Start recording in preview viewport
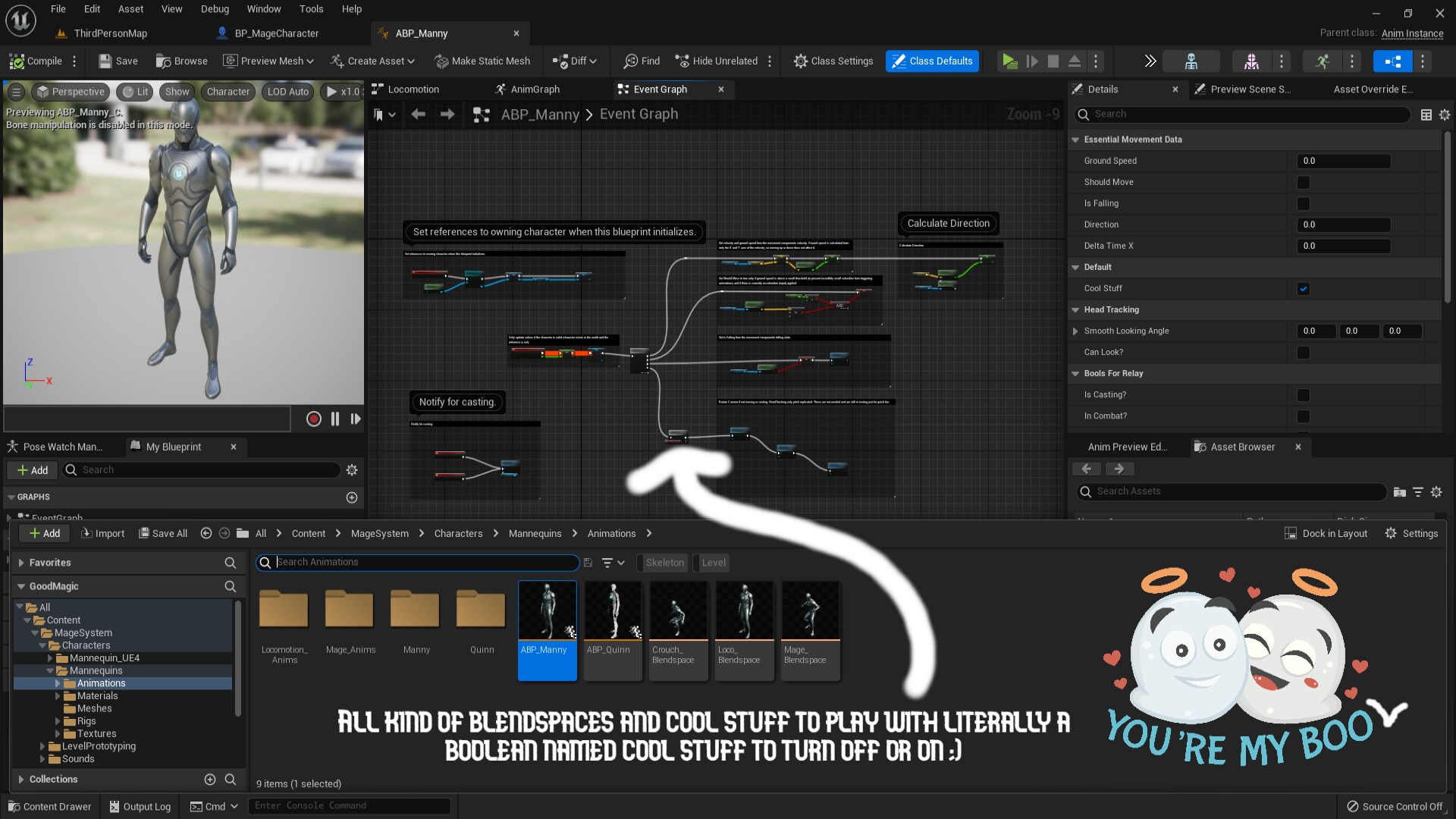 pos(313,419)
